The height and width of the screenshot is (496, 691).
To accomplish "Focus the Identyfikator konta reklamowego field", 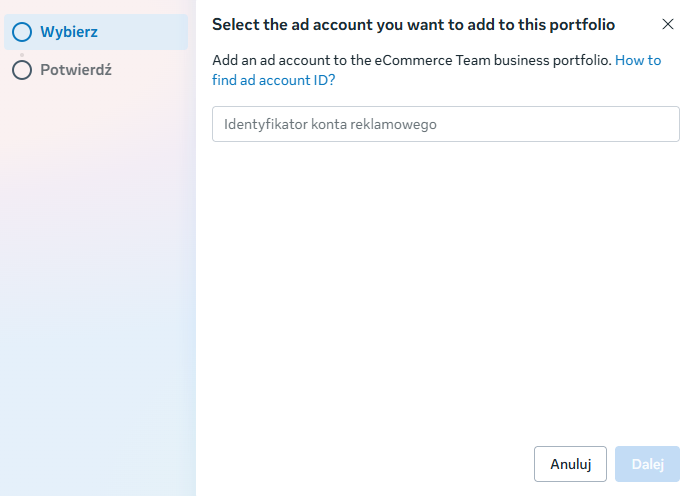I will (x=445, y=124).
